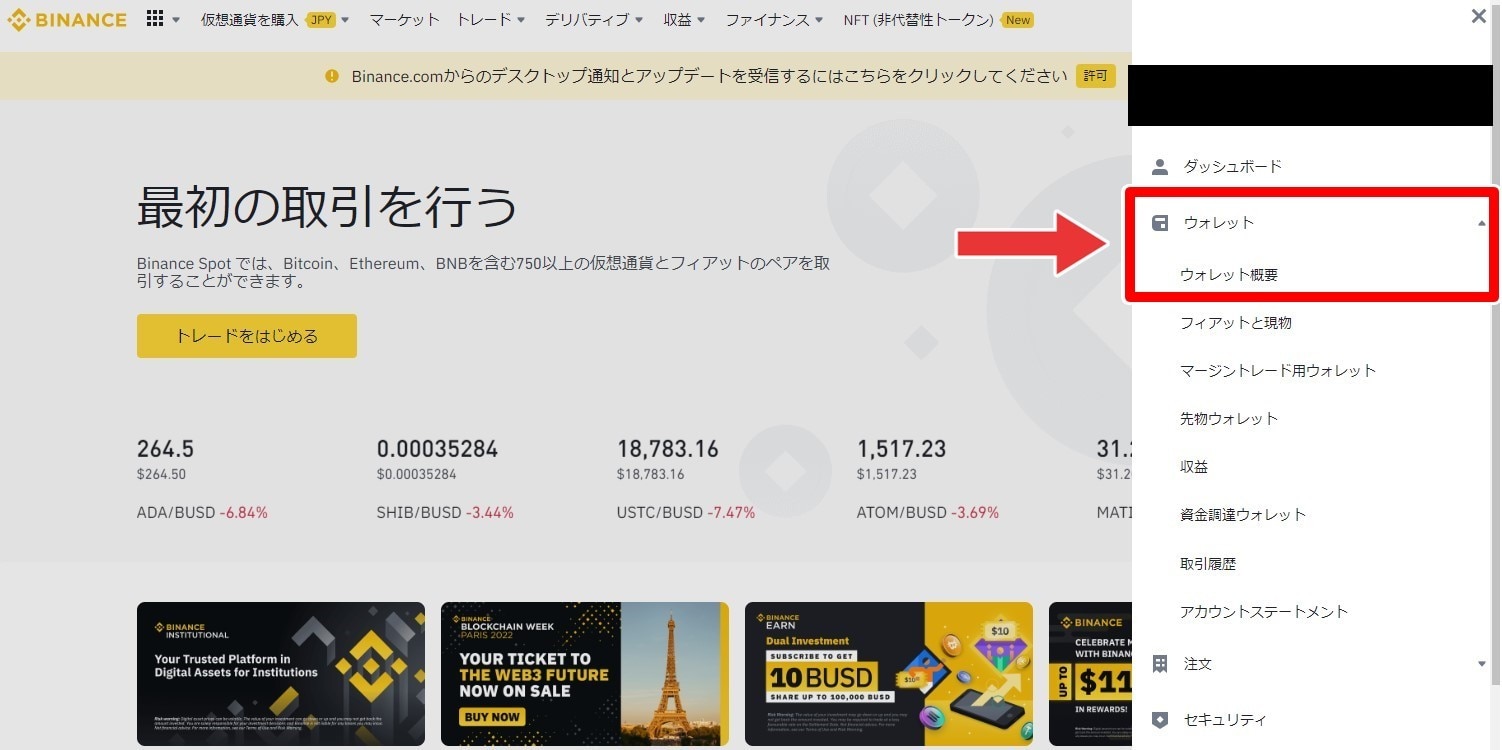This screenshot has height=750, width=1502.
Task: Open the SHIB/BUSD price ticker
Action: click(x=445, y=480)
